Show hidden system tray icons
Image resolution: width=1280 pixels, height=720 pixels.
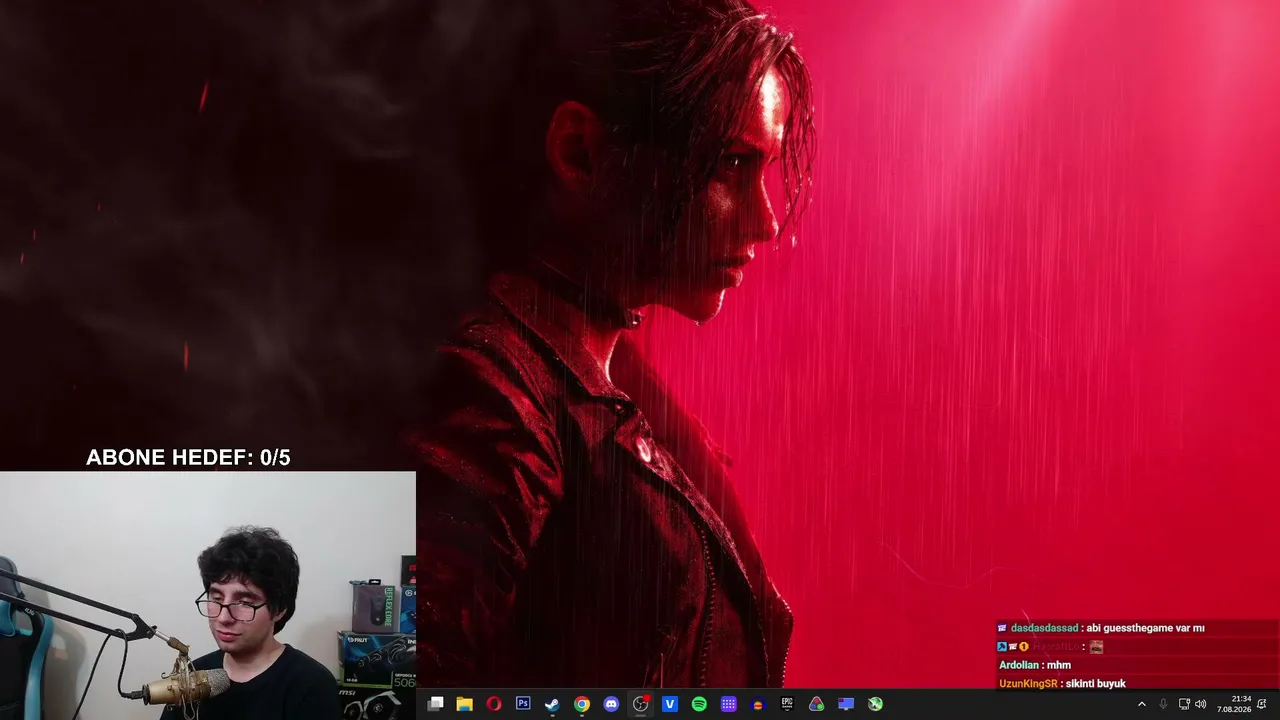click(1142, 704)
